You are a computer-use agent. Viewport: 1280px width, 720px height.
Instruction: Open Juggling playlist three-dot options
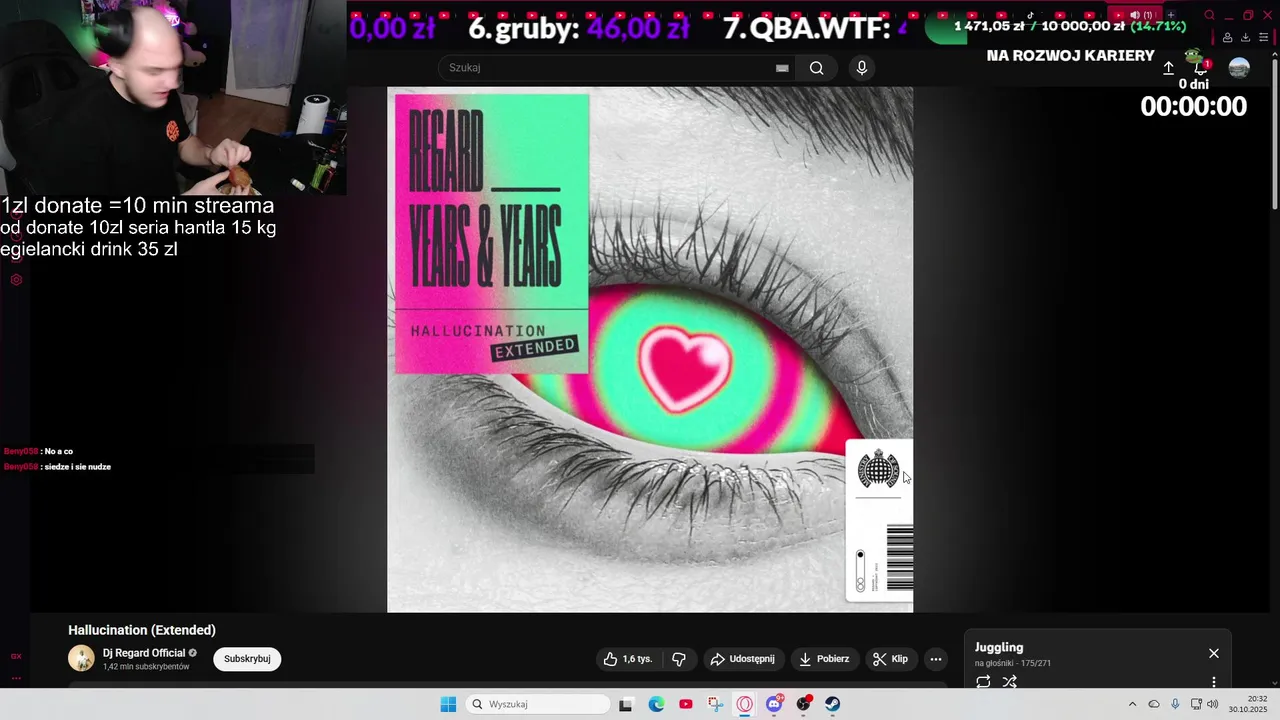pyautogui.click(x=1214, y=682)
